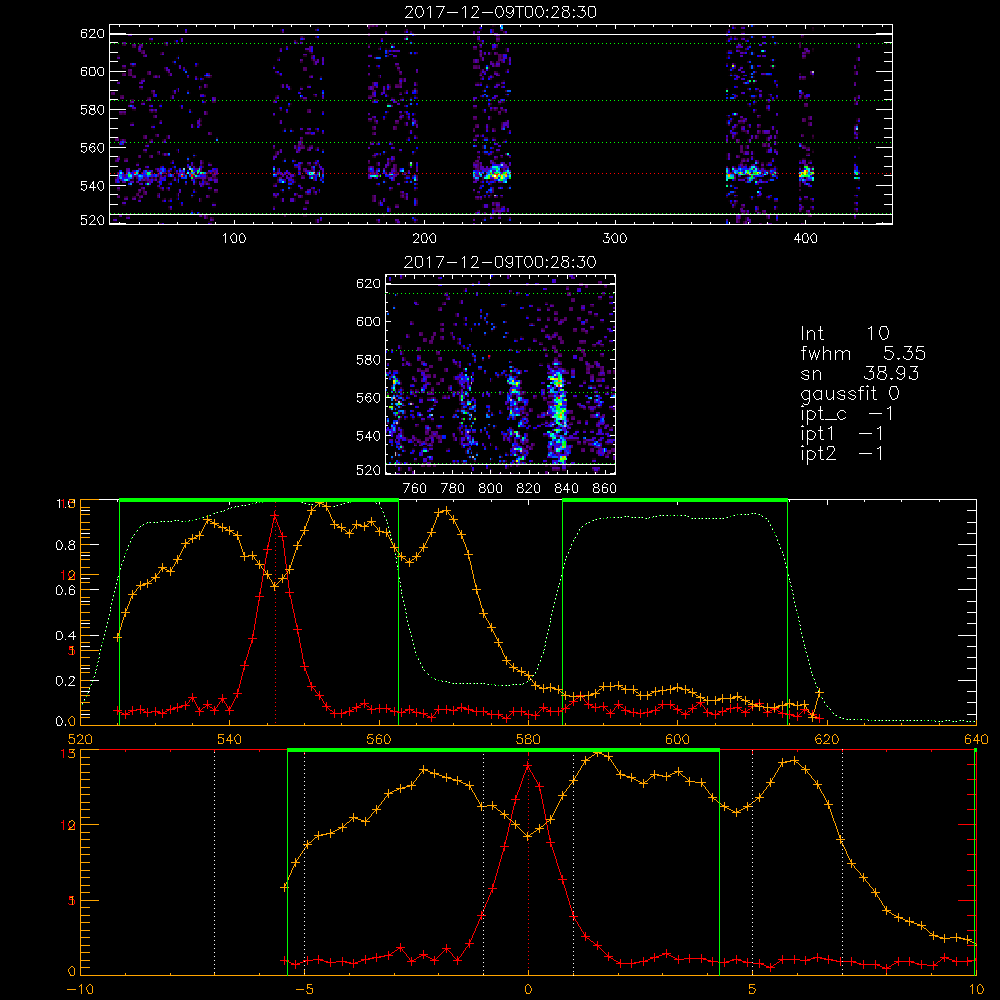This screenshot has height=1000, width=1000.
Task: Click the top plot title 2017-12-09T00:28:30
Action: pos(501,12)
